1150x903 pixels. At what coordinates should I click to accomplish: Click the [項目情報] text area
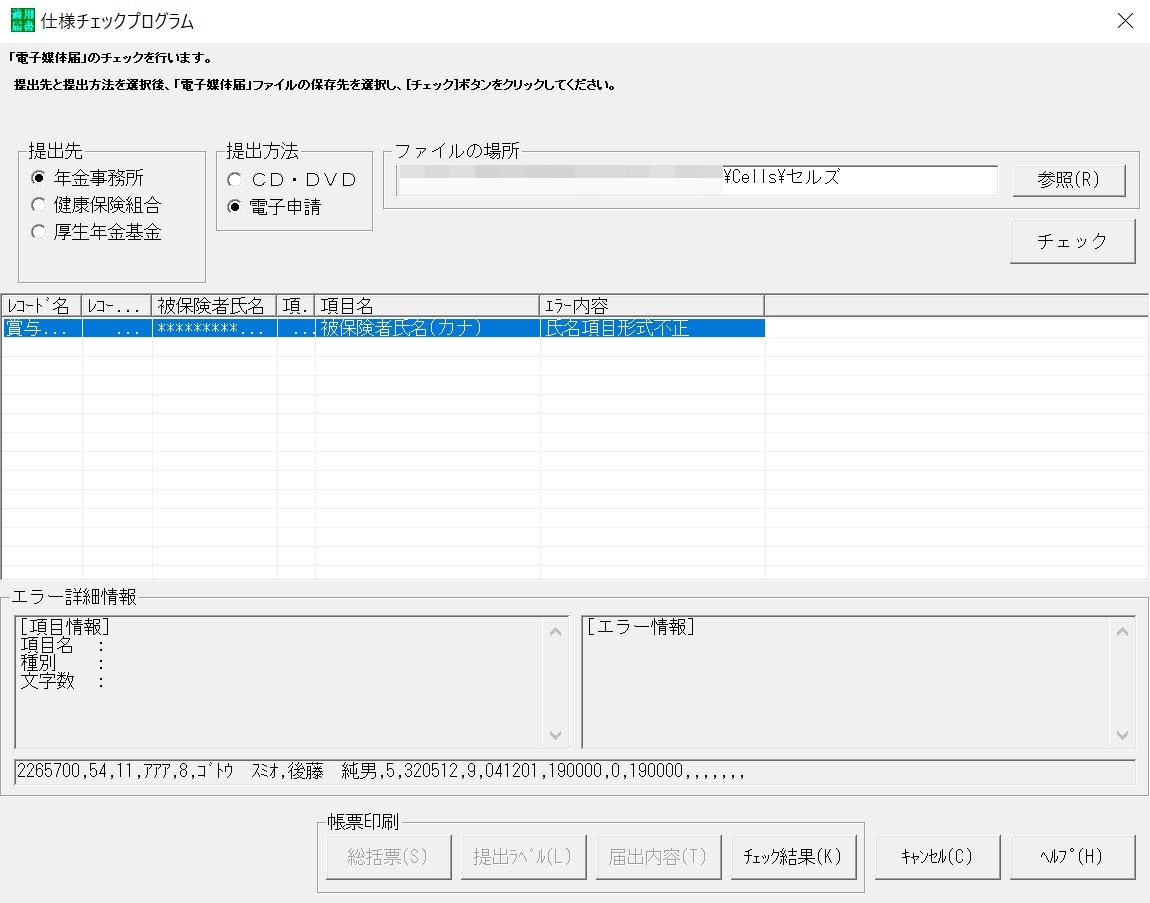point(291,682)
